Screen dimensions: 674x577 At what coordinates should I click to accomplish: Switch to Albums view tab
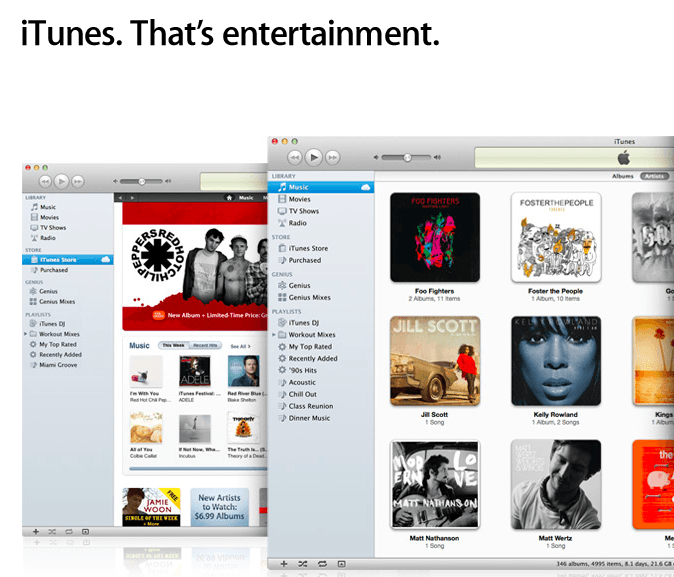[622, 176]
